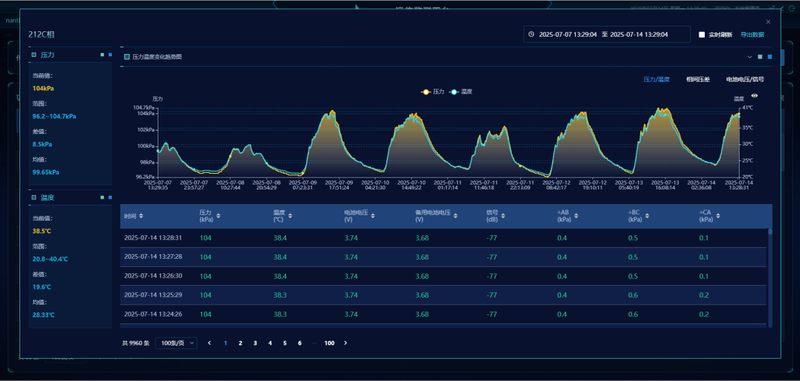
Task: Collapse the trend chart panel with chevron
Action: point(749,57)
